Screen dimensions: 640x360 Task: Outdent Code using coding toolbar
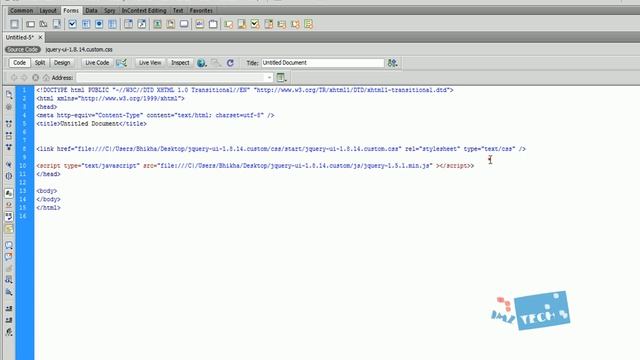[x=9, y=320]
